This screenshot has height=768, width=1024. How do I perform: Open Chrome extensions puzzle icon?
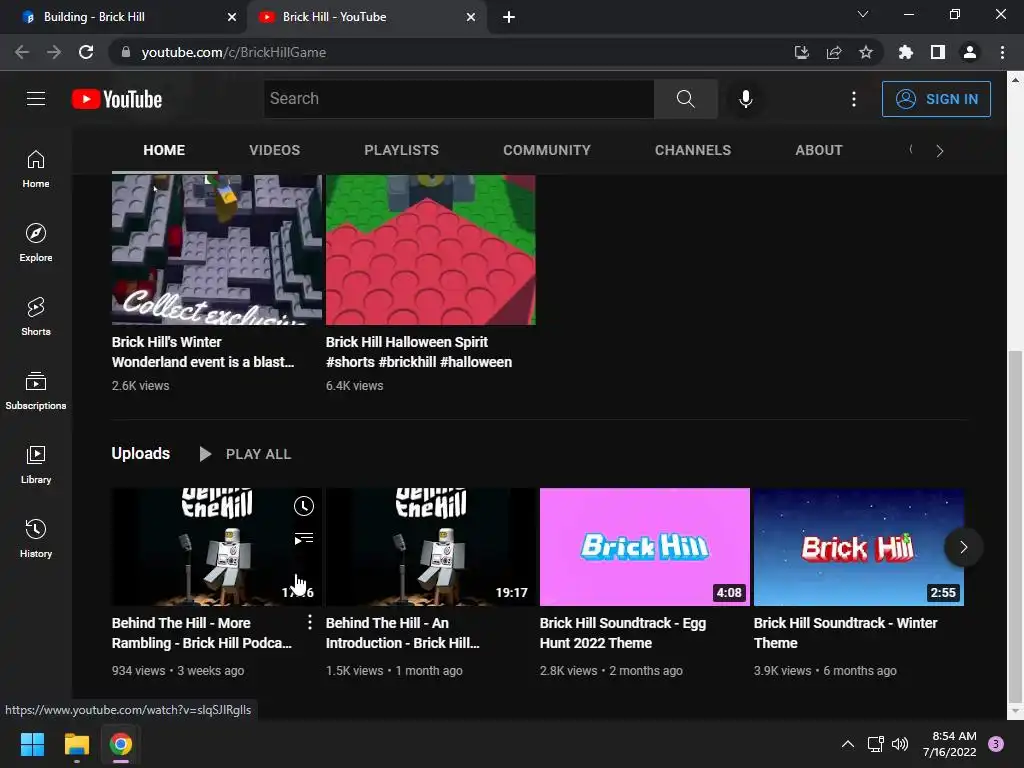point(905,52)
